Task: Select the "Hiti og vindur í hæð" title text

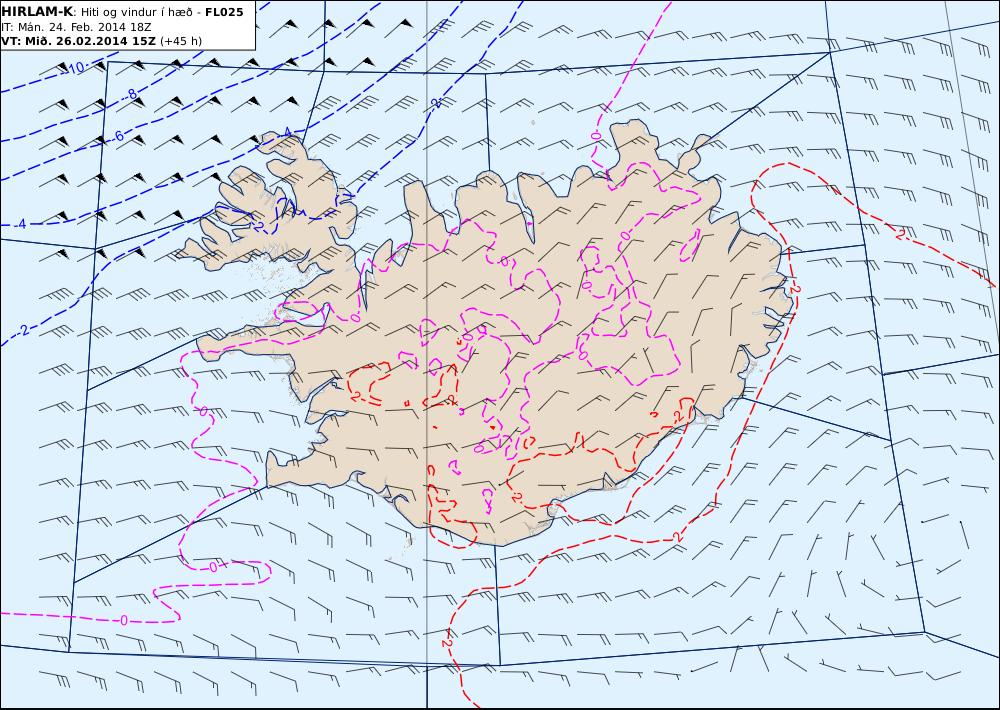Action: 137,12
